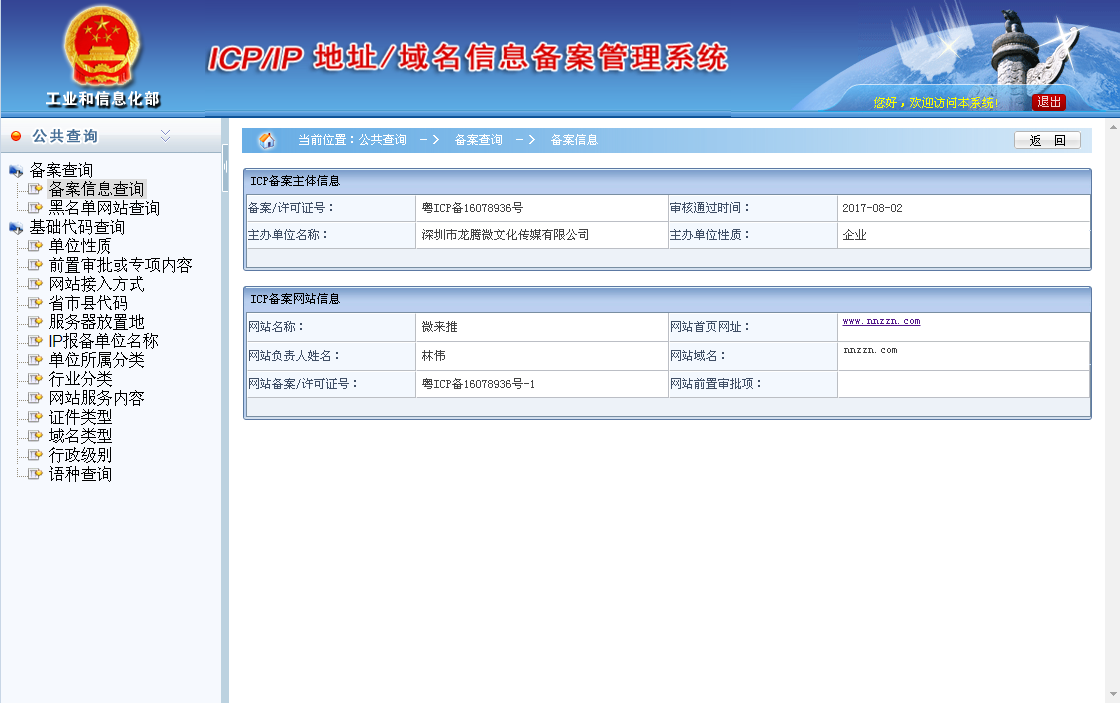Screen dimensions: 1120x703
Task: Click the red 退出 logout button
Action: click(1049, 102)
